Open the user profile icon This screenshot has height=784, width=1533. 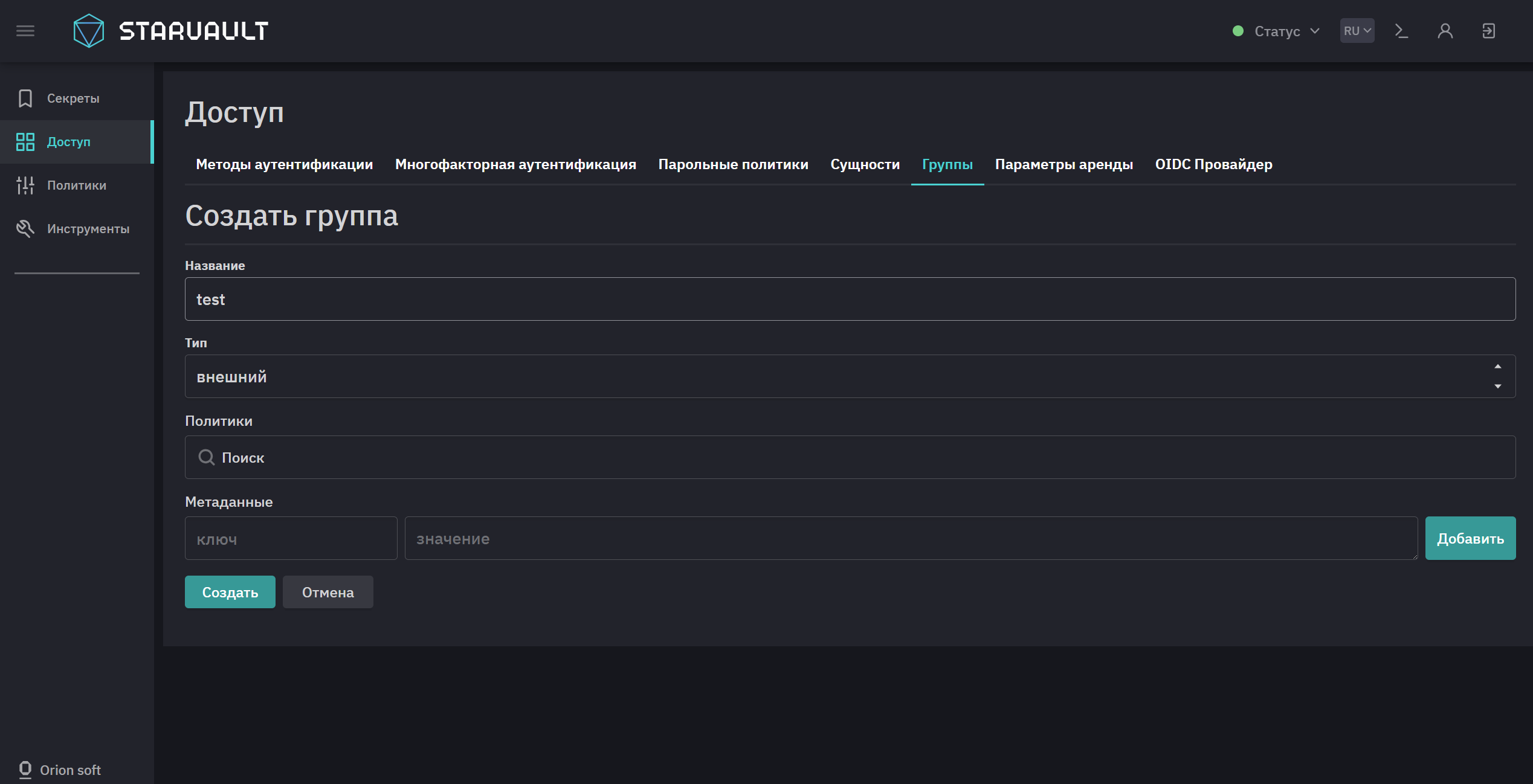pos(1445,31)
